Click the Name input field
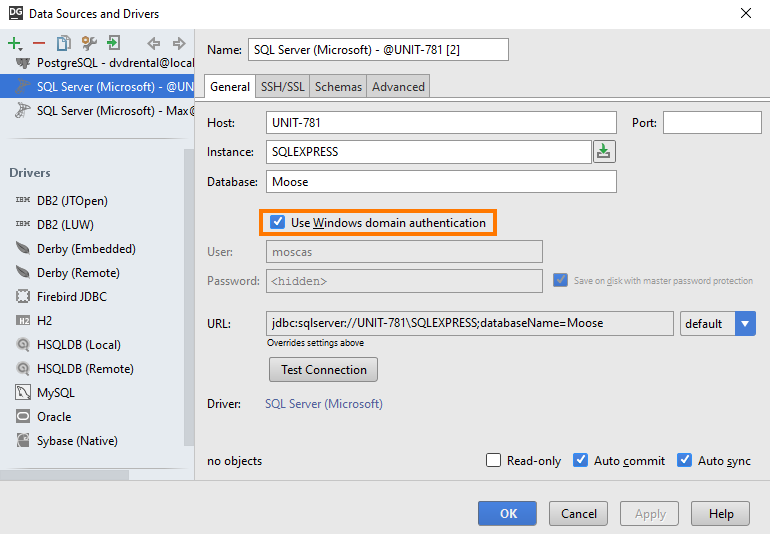The width and height of the screenshot is (770, 534). click(x=378, y=50)
